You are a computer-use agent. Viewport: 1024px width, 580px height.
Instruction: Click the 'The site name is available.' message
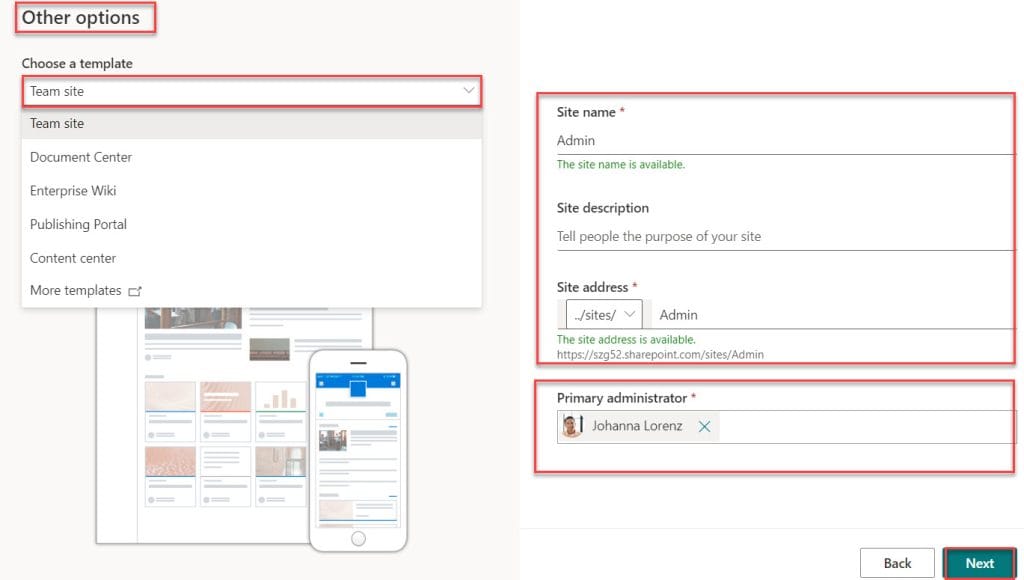[620, 165]
